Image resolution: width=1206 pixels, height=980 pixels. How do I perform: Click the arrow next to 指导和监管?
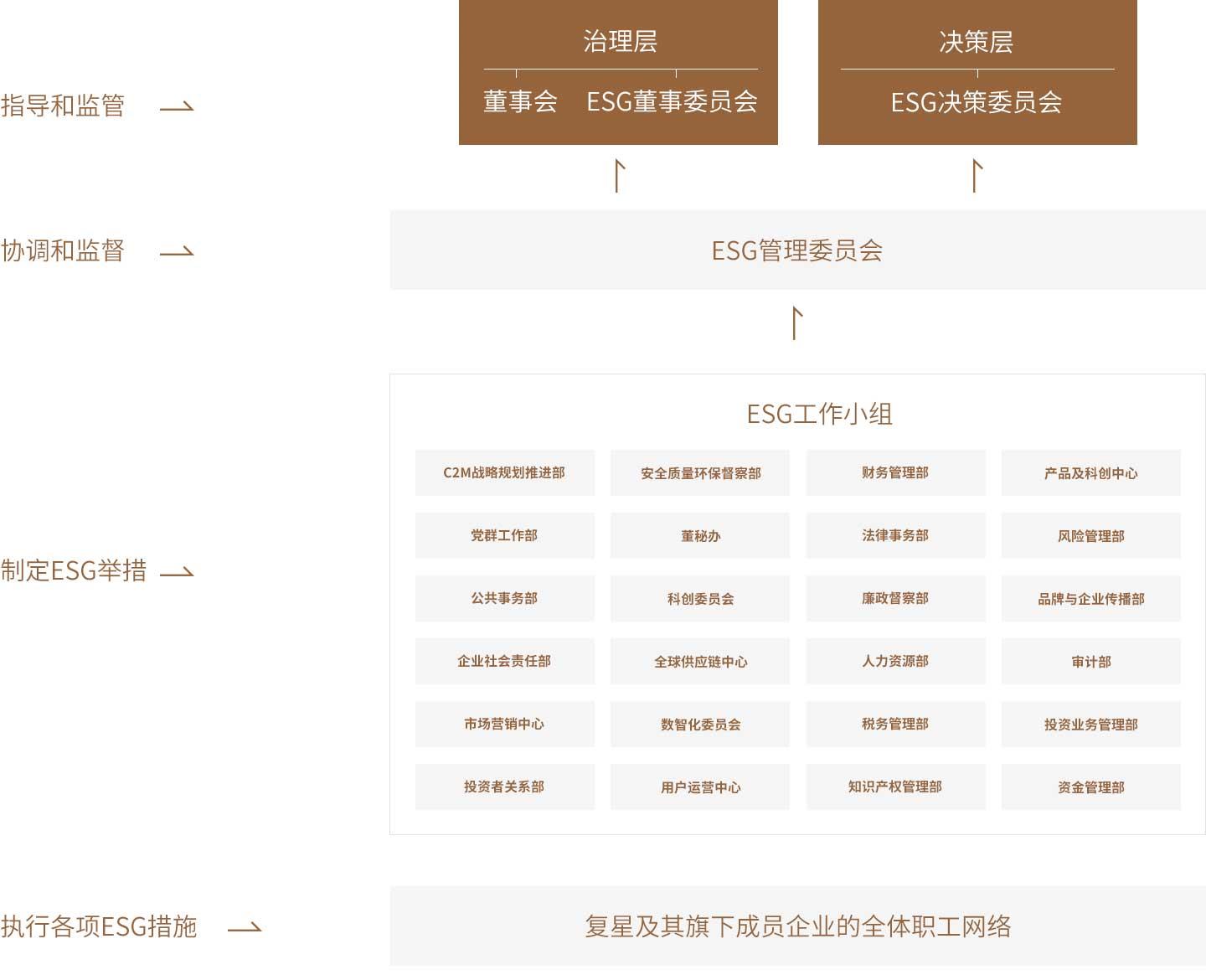[x=177, y=106]
